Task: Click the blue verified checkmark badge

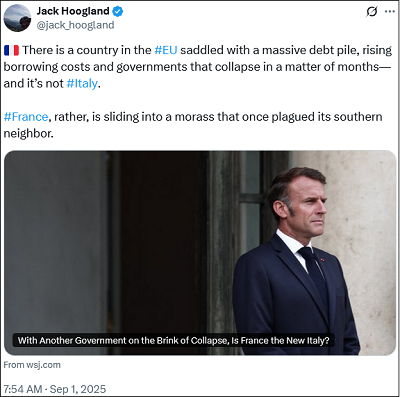Action: [x=118, y=11]
